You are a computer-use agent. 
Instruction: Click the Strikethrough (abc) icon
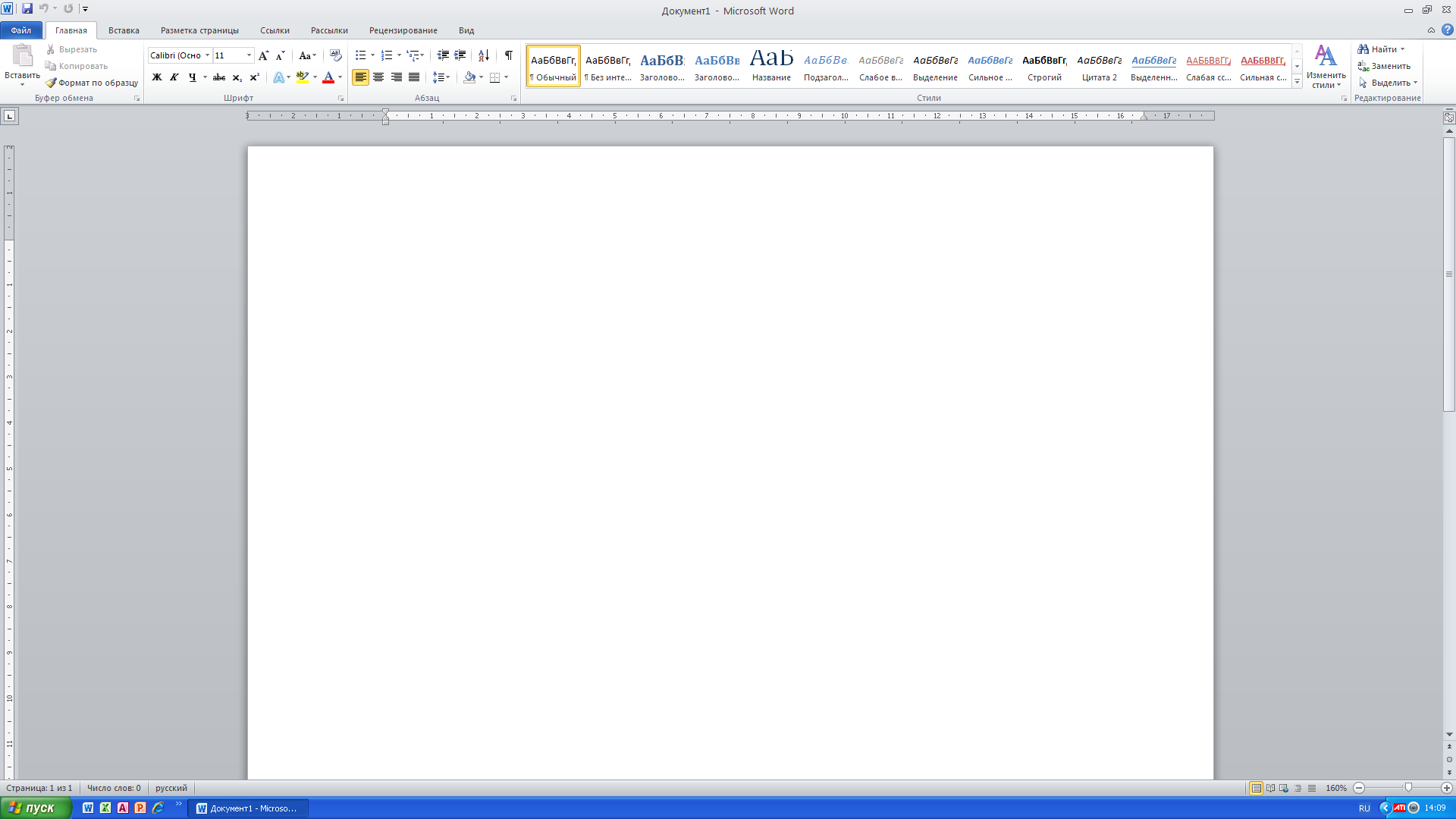point(219,77)
